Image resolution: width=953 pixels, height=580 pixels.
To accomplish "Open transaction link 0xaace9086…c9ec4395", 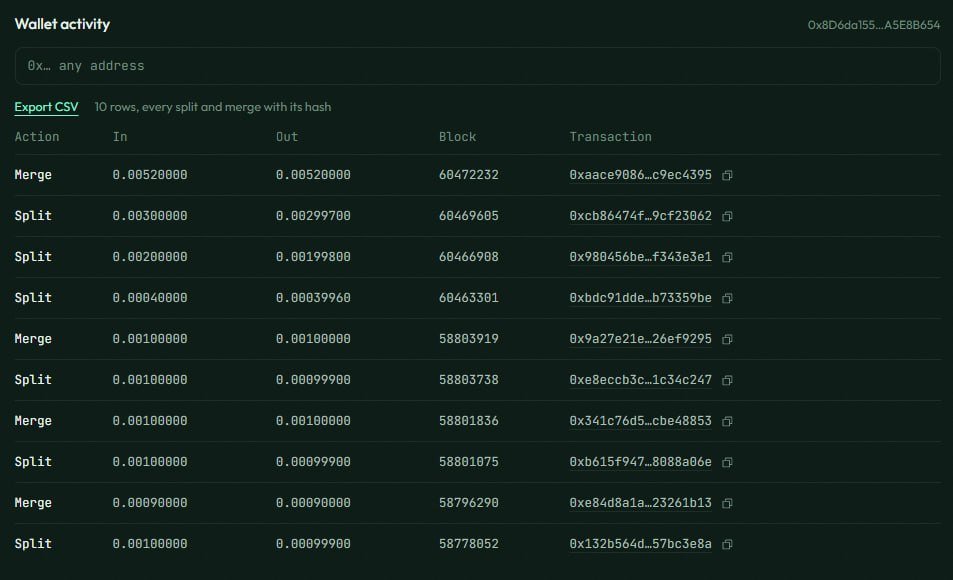I will tap(640, 175).
